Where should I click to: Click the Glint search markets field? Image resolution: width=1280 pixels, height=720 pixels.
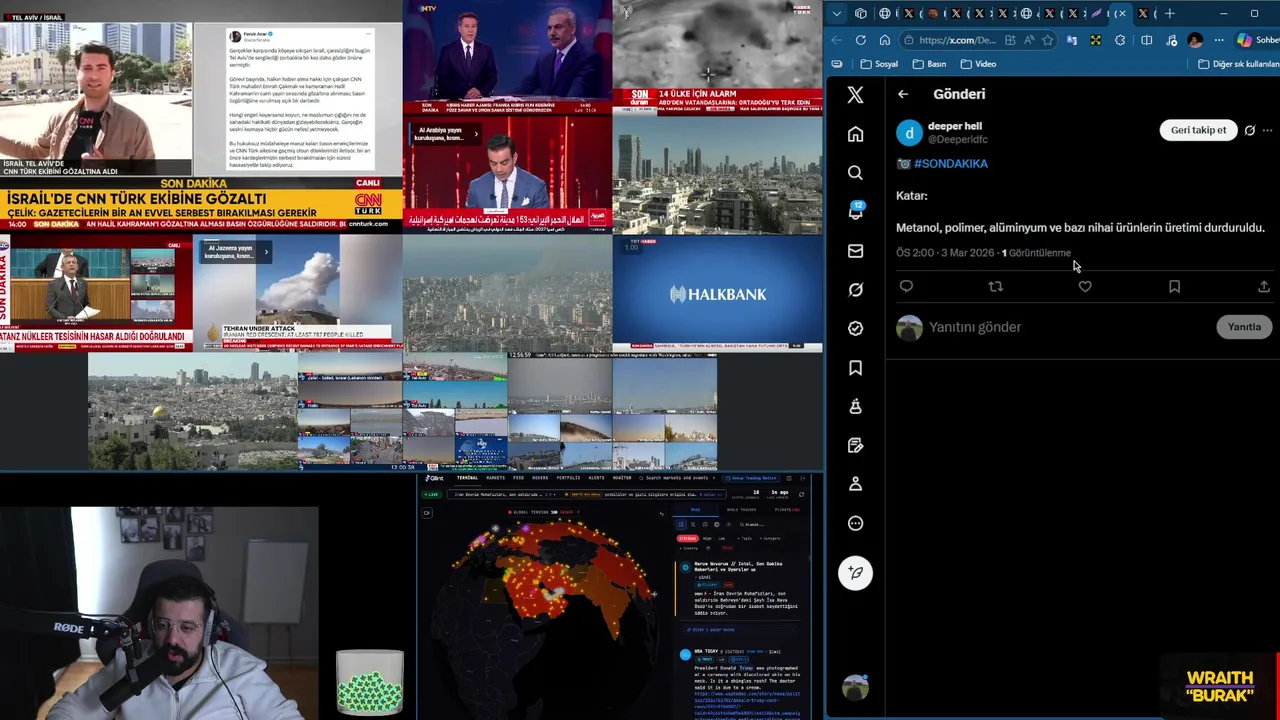click(x=676, y=478)
